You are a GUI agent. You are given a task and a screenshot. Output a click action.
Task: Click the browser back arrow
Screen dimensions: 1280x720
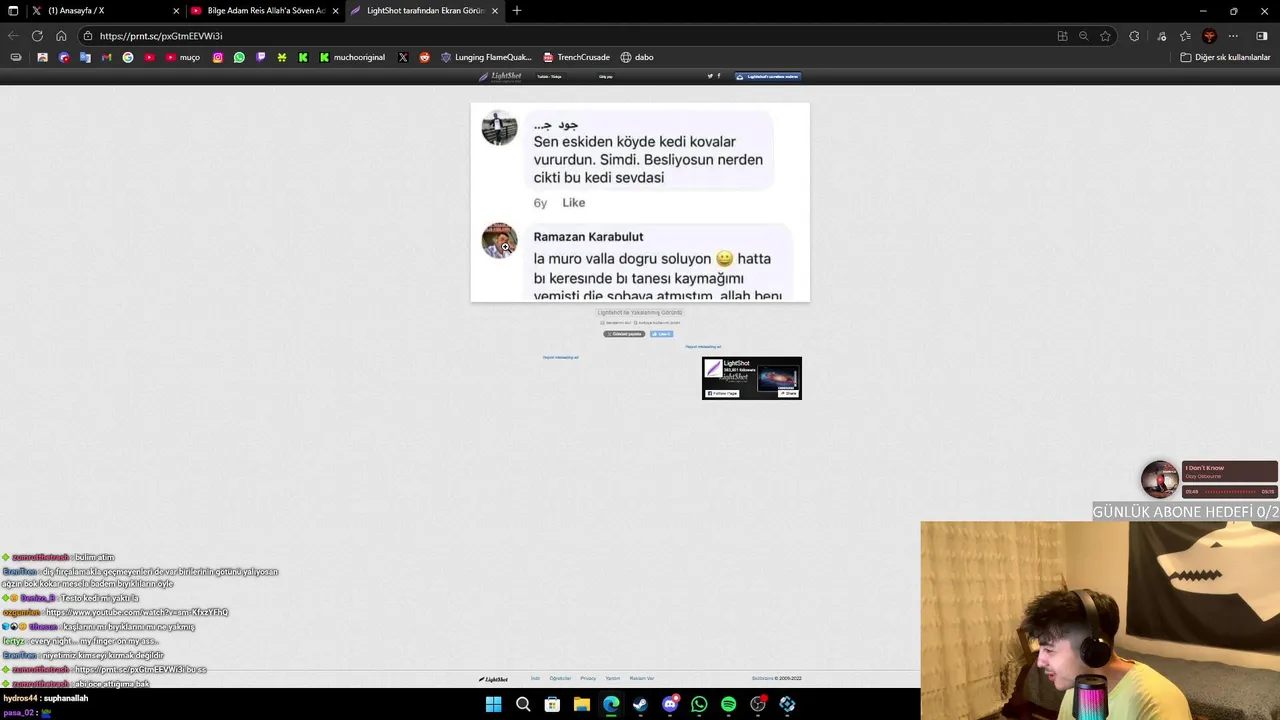13,36
